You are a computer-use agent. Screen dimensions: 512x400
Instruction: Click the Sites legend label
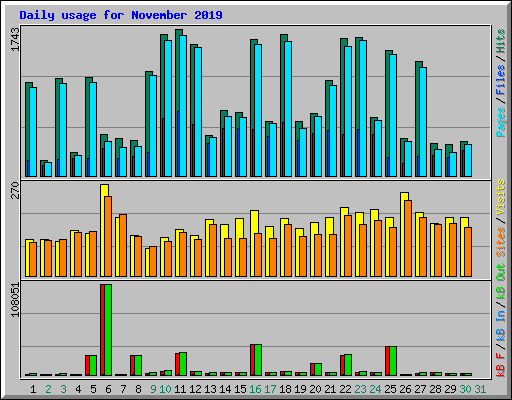click(501, 242)
